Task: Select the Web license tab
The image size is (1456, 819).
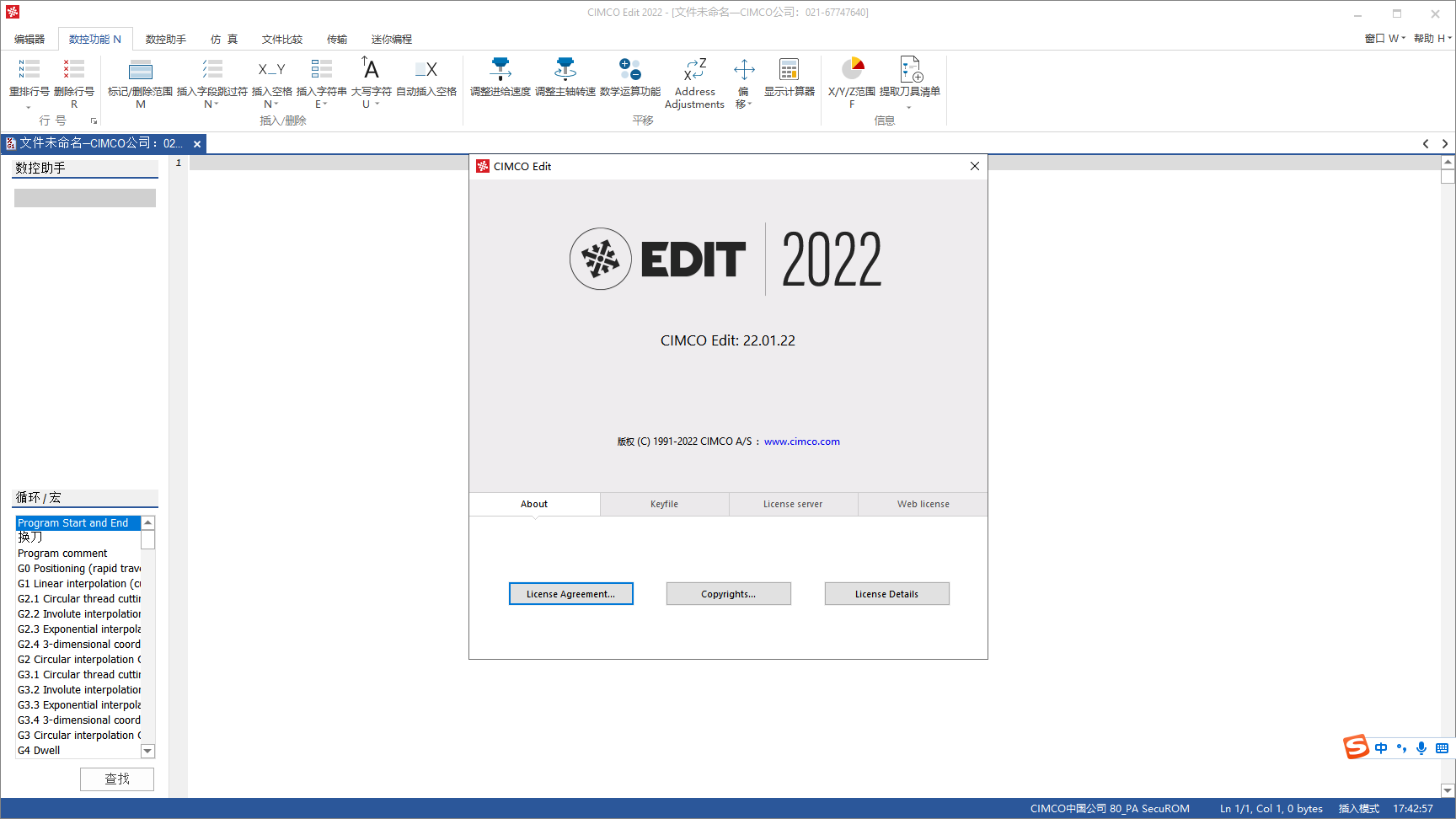Action: 923,504
